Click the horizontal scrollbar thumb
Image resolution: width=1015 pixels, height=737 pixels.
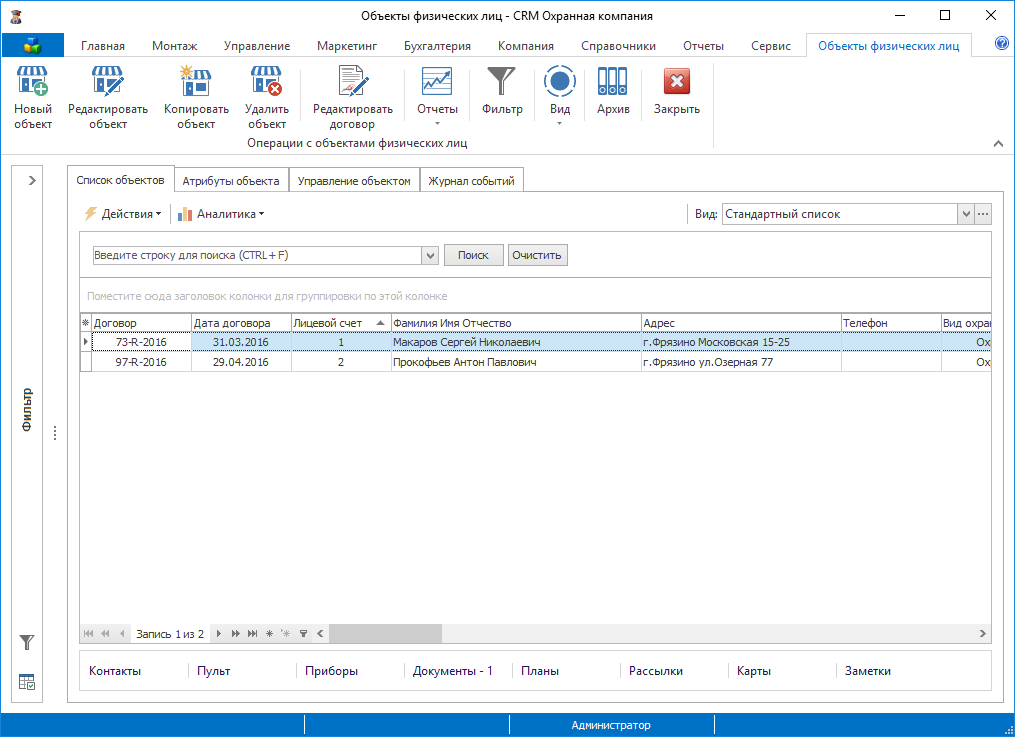pyautogui.click(x=385, y=633)
